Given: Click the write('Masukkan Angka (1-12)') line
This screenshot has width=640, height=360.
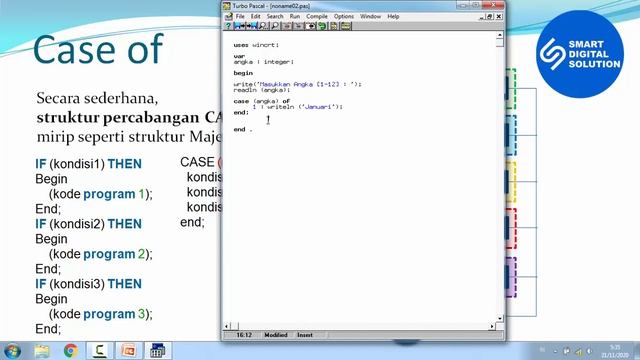Looking at the screenshot, I should [298, 84].
